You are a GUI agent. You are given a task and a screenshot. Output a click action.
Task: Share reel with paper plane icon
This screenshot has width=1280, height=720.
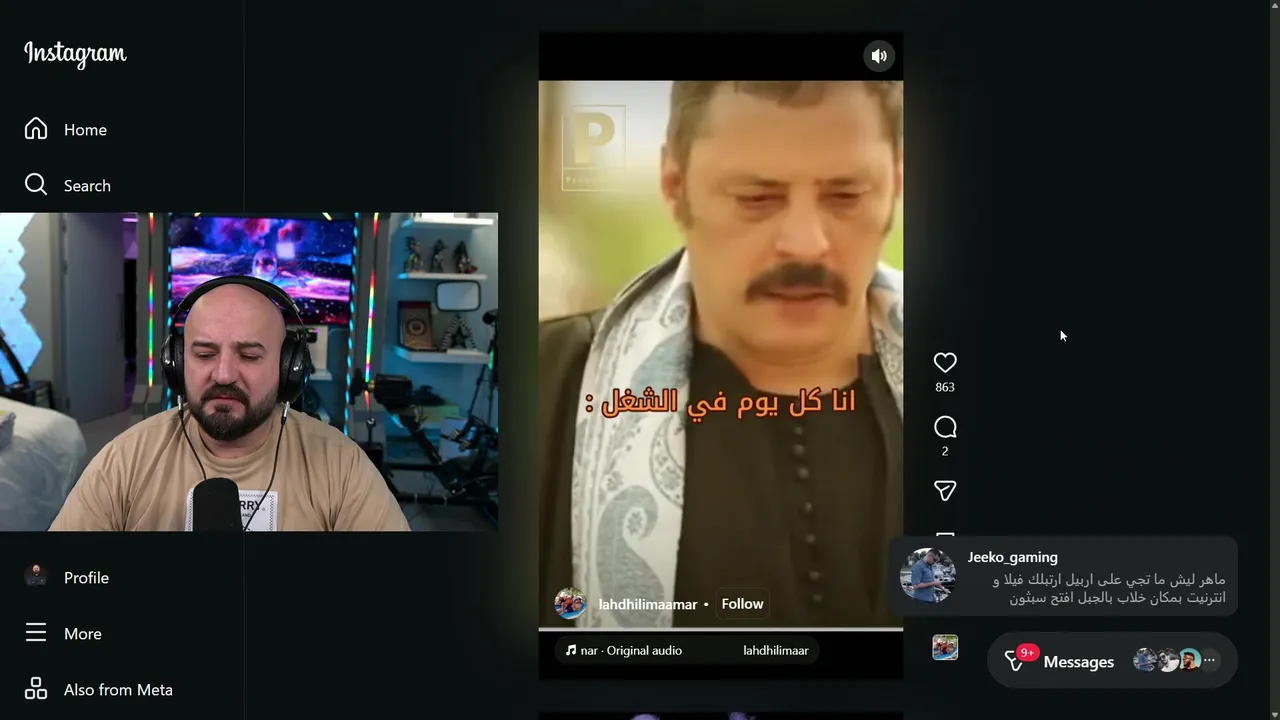point(945,491)
